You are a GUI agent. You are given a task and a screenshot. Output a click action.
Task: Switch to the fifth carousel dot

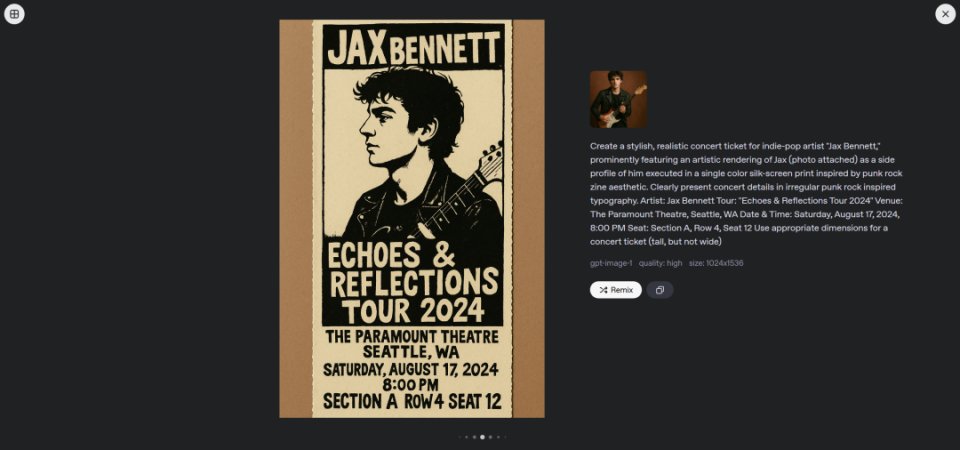tap(490, 437)
